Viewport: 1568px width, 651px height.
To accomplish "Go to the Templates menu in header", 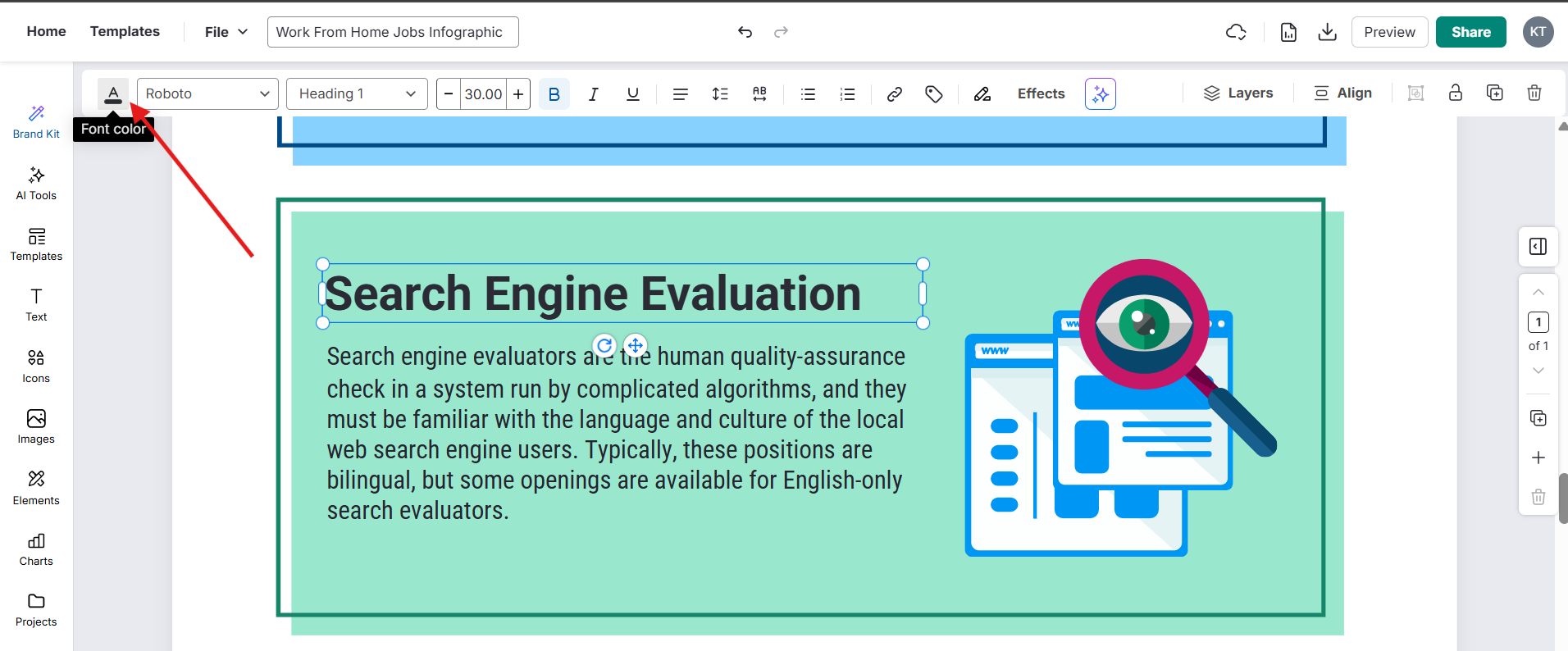I will (125, 31).
